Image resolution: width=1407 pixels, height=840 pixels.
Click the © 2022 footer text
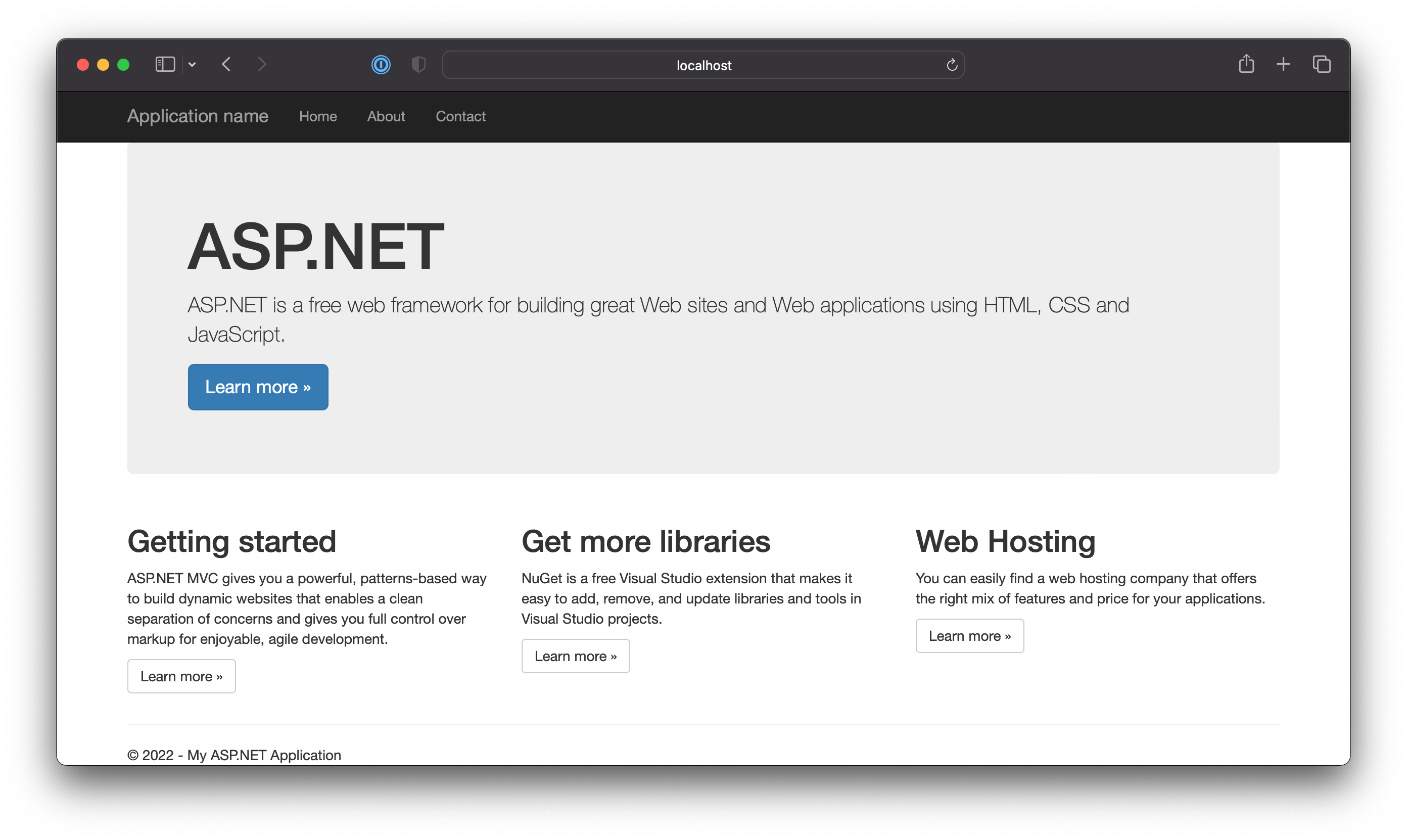pos(234,755)
